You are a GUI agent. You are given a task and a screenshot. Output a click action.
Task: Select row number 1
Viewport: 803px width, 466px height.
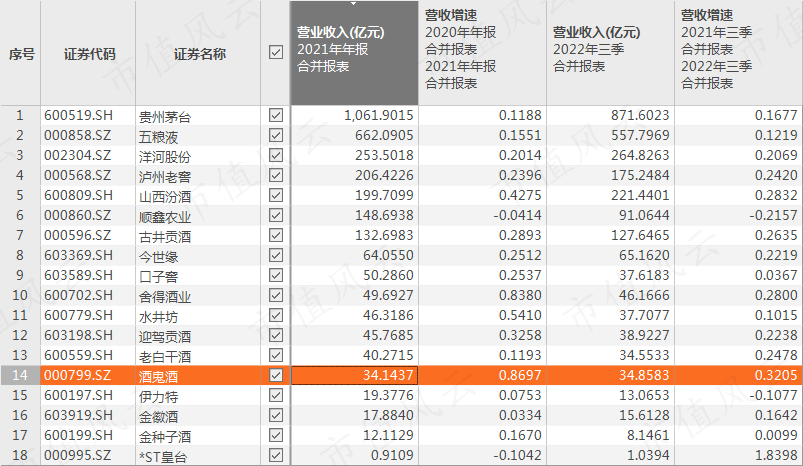[x=20, y=115]
